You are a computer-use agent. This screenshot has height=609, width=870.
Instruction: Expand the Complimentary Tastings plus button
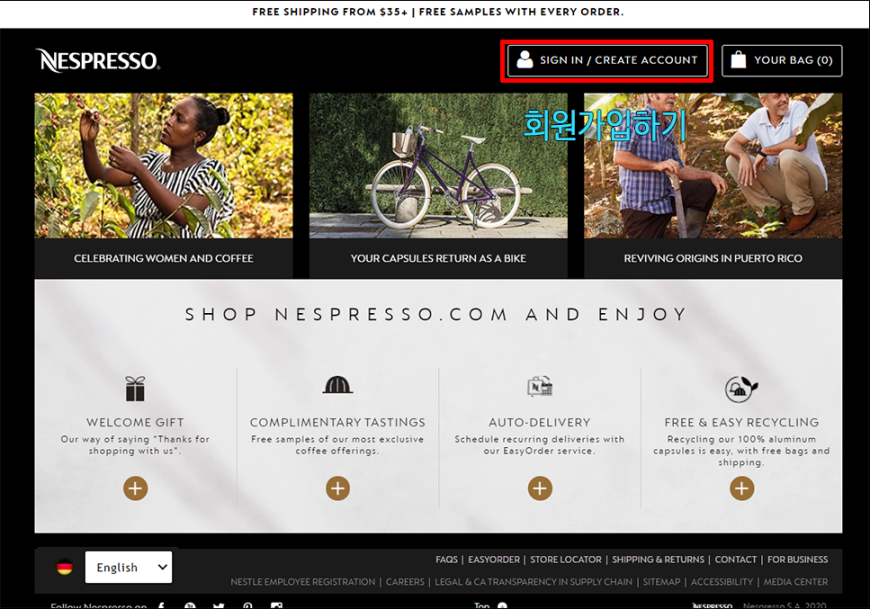[x=337, y=489]
